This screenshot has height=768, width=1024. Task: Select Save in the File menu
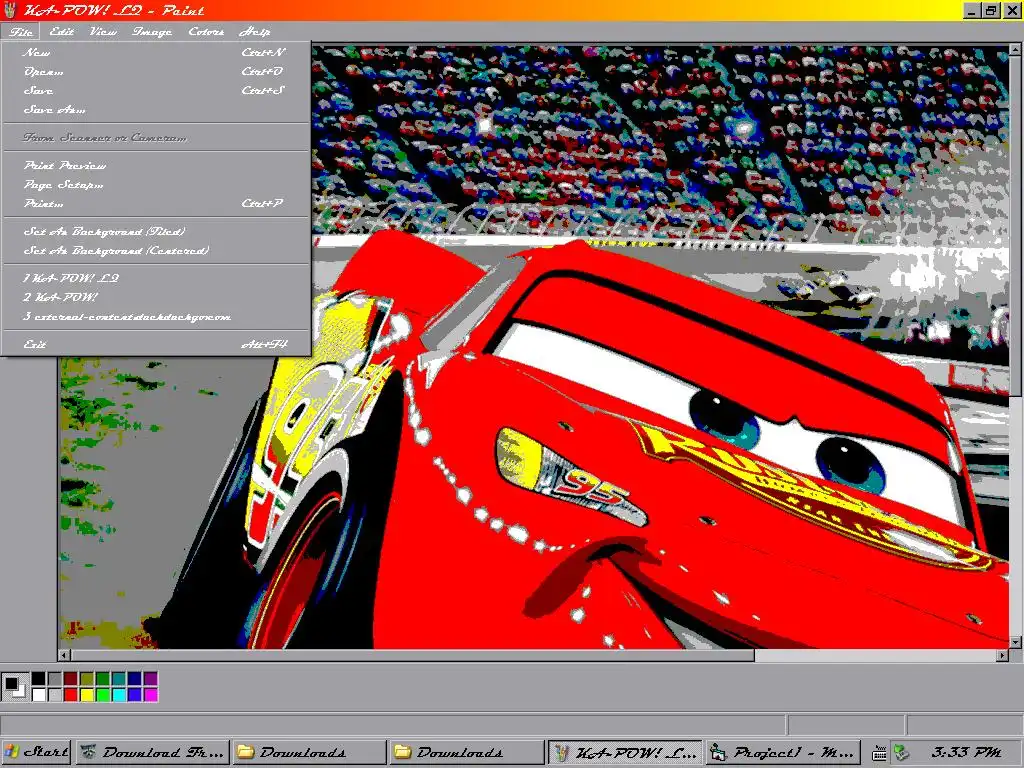tap(156, 90)
